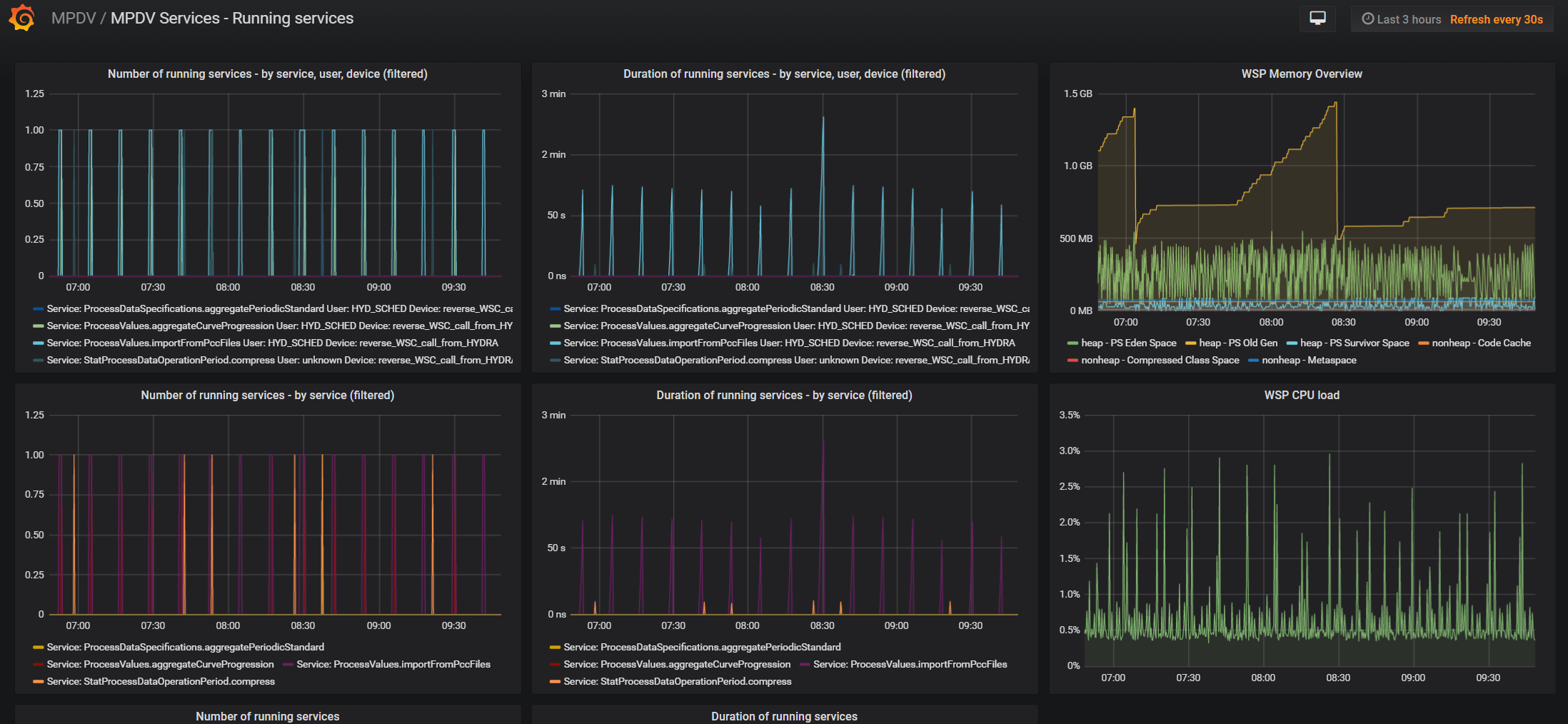The width and height of the screenshot is (1568, 724).
Task: Toggle the monitor view mode icon
Action: (x=1317, y=19)
